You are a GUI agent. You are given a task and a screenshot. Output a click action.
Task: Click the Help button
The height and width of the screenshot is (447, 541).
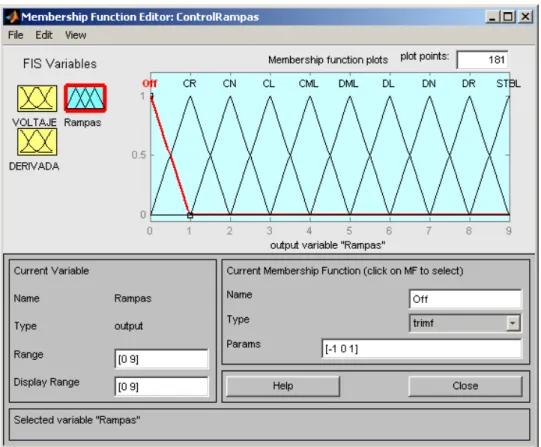click(283, 386)
